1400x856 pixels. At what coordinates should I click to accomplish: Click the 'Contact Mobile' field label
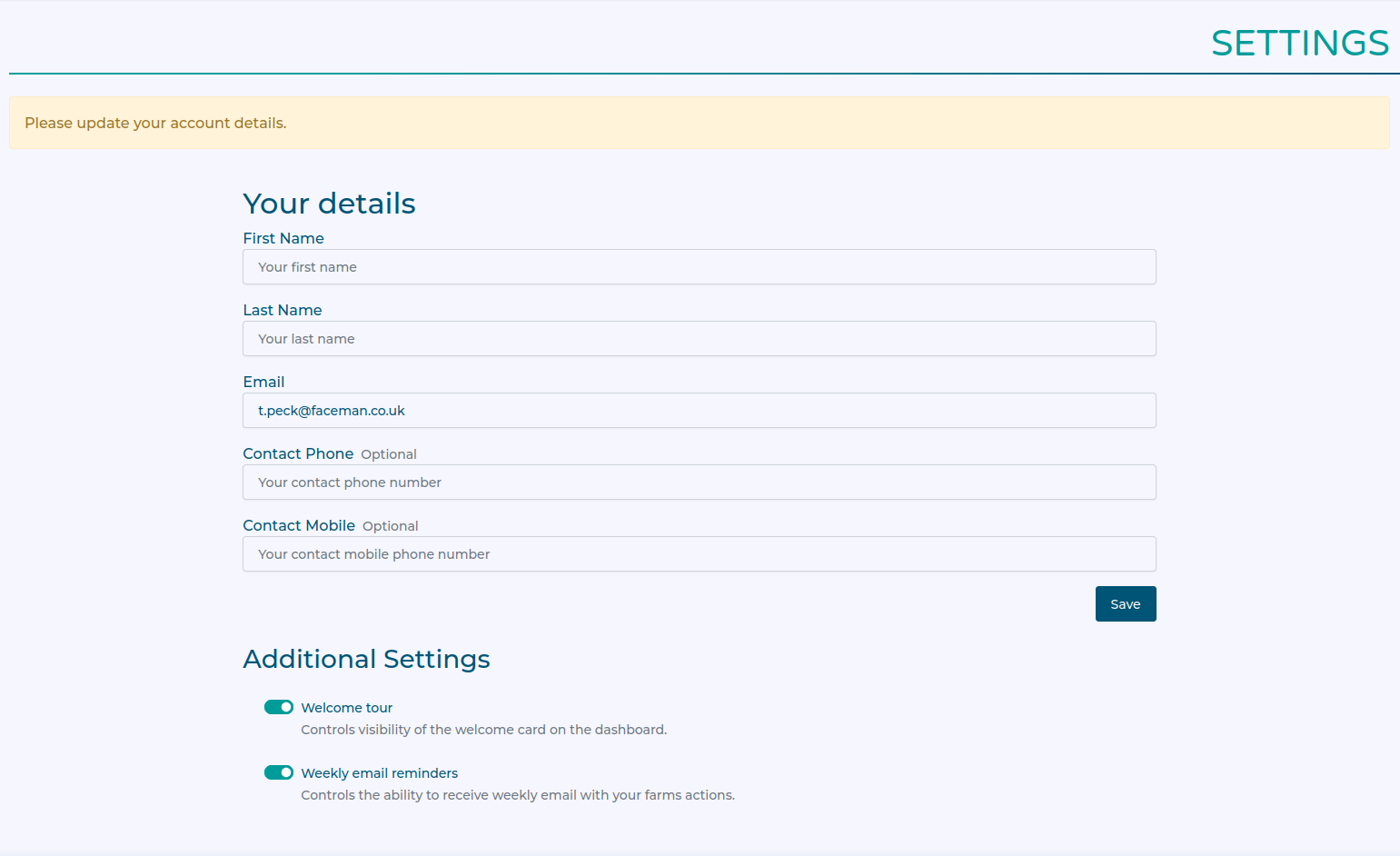pyautogui.click(x=299, y=525)
